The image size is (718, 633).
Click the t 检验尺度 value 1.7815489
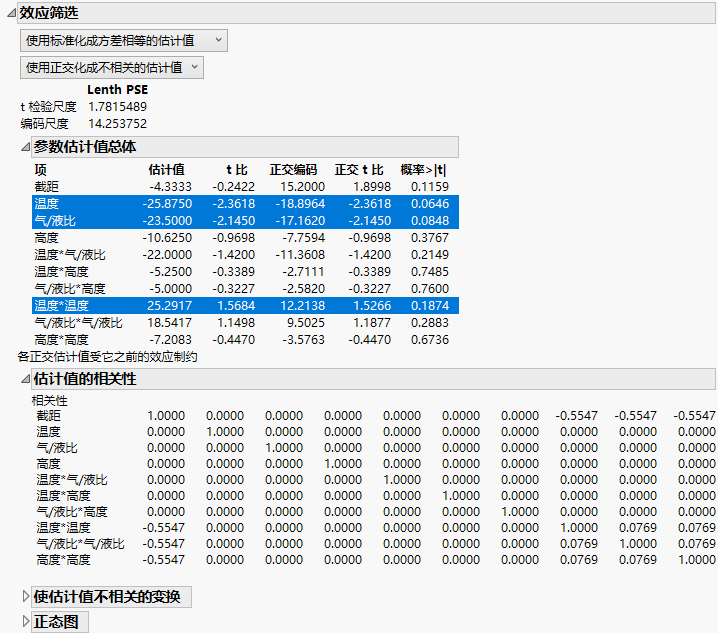[x=117, y=107]
